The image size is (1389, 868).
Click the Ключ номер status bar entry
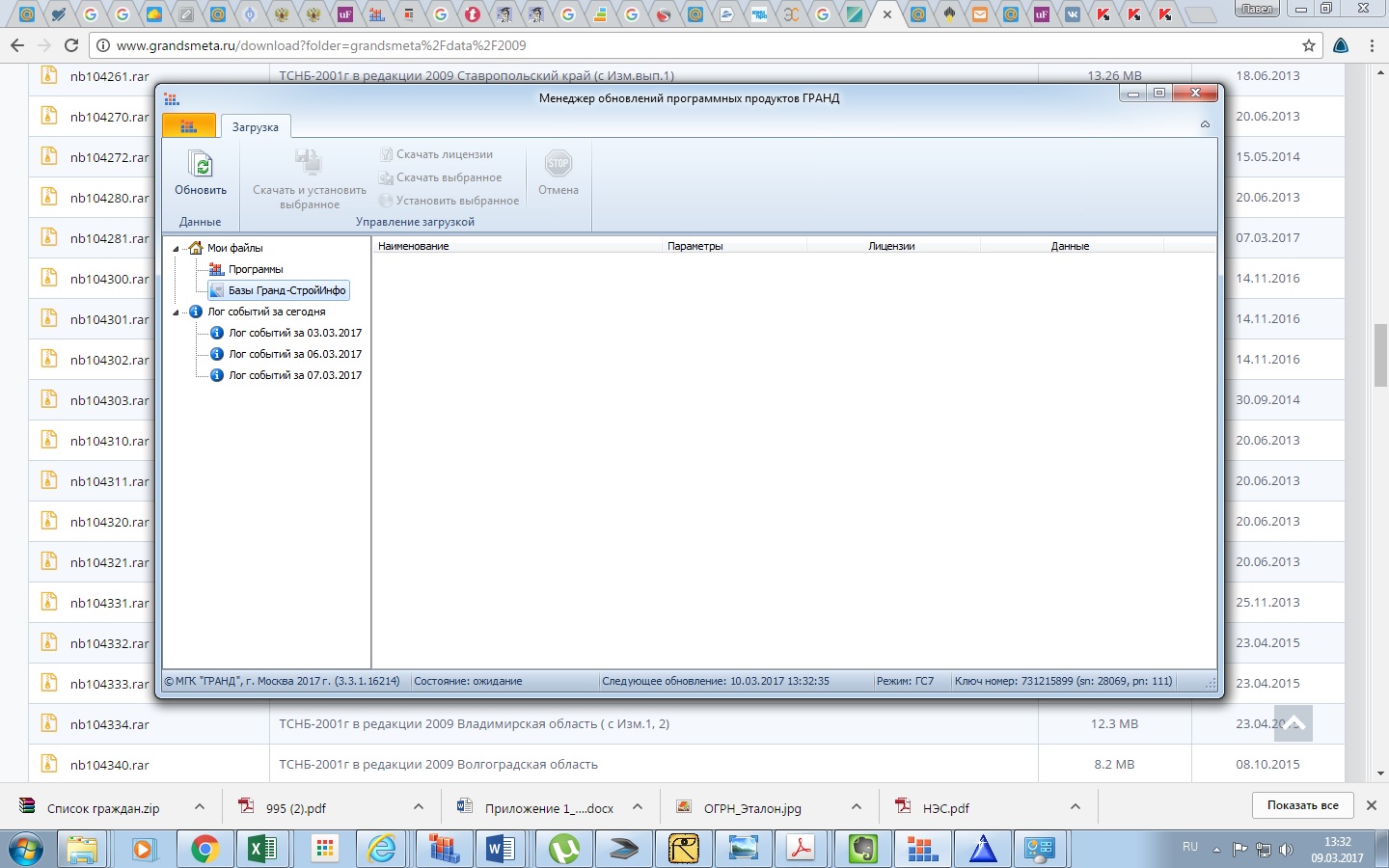tap(1063, 681)
